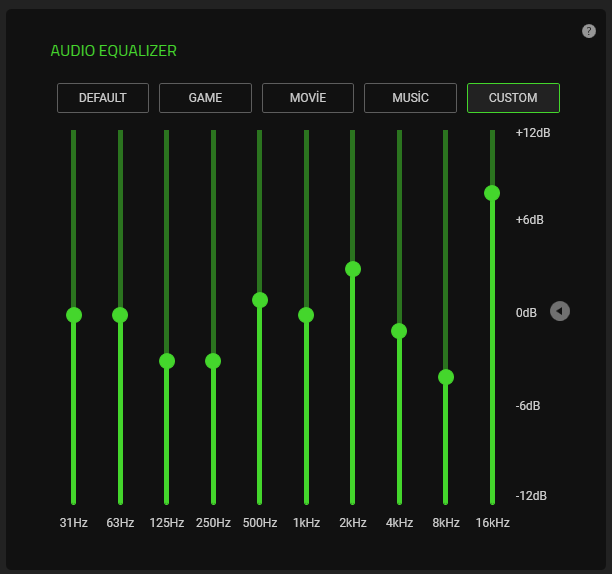
Task: Click the 31Hz slider handle
Action: click(74, 315)
